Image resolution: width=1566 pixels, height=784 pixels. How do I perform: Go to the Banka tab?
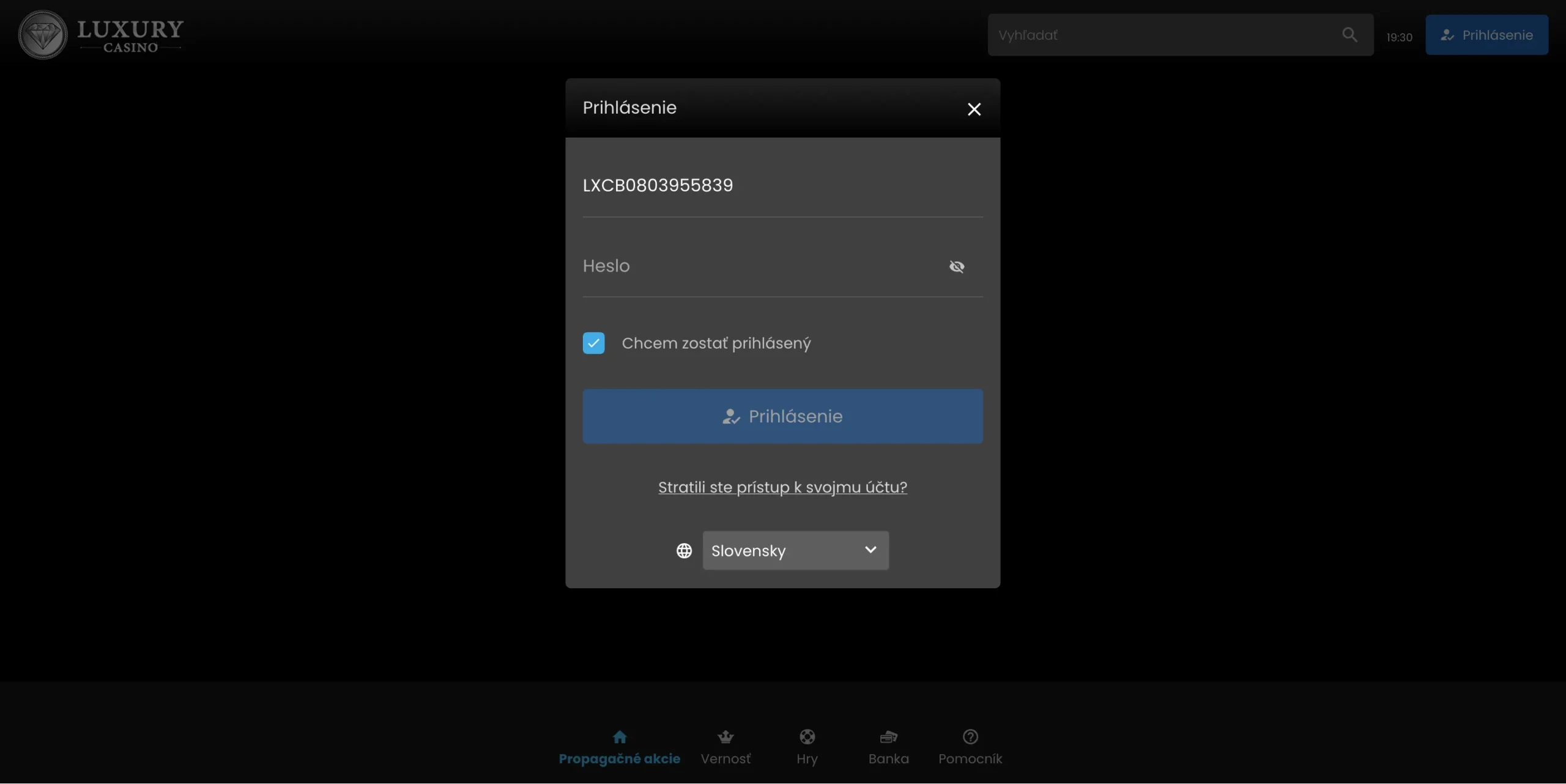click(888, 747)
